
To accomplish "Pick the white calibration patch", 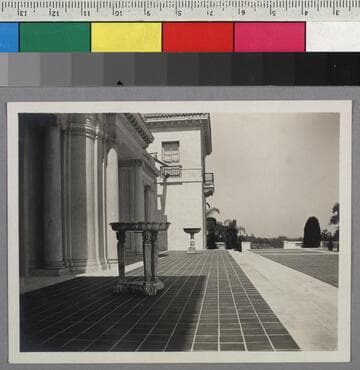I will coord(333,37).
